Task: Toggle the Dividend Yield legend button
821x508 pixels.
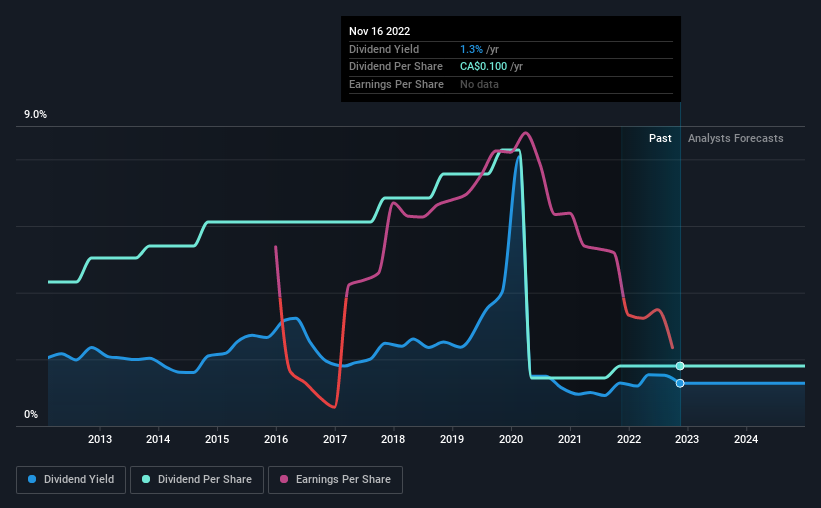Action: (x=71, y=480)
